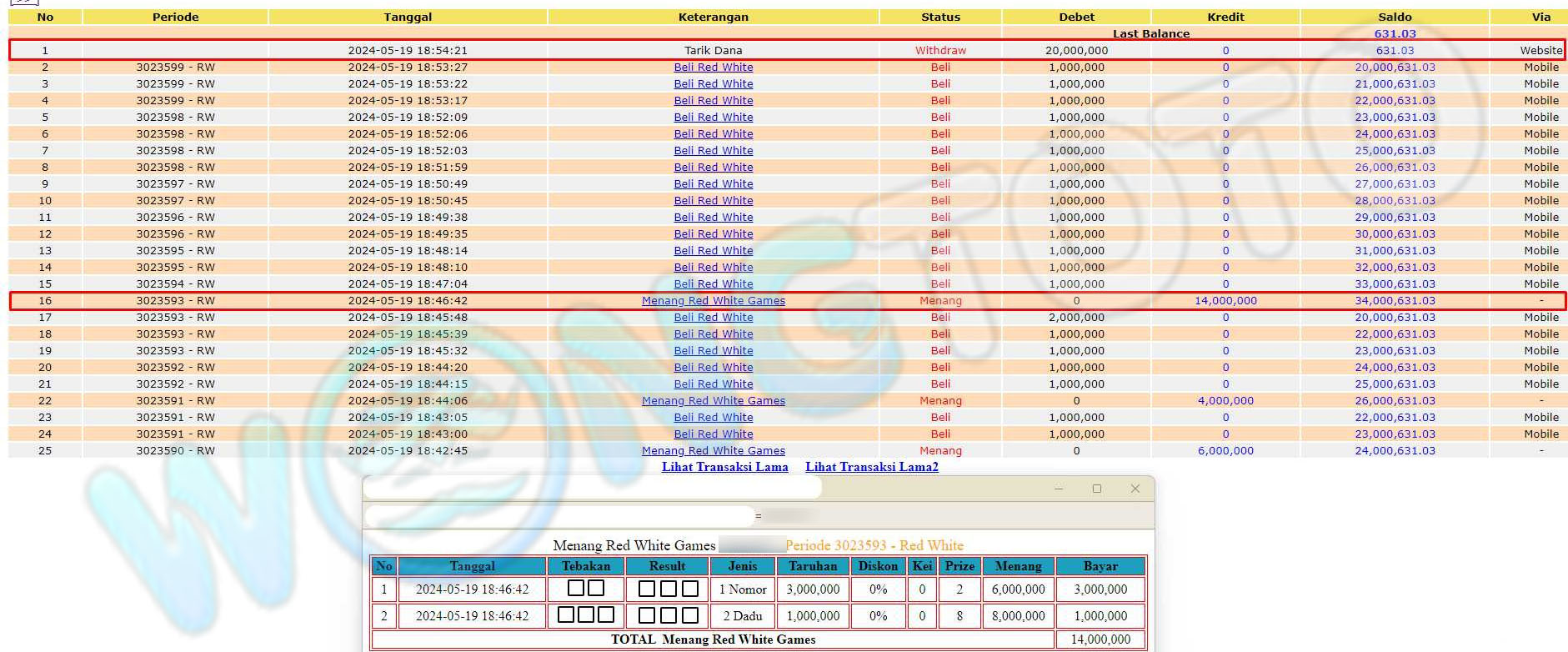This screenshot has width=1568, height=652.
Task: Open row 17 Beli Red White link
Action: pyautogui.click(x=713, y=318)
